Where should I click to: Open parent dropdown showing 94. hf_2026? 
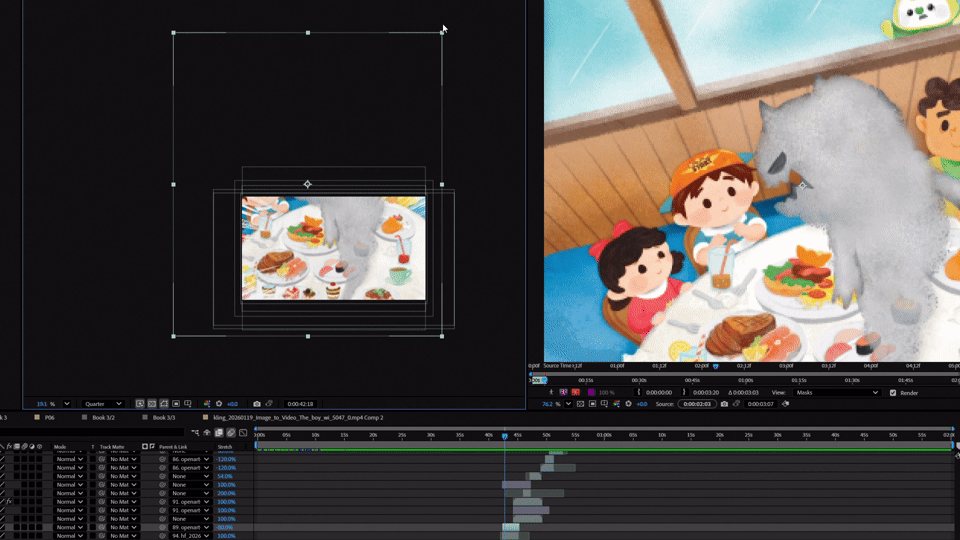point(190,536)
